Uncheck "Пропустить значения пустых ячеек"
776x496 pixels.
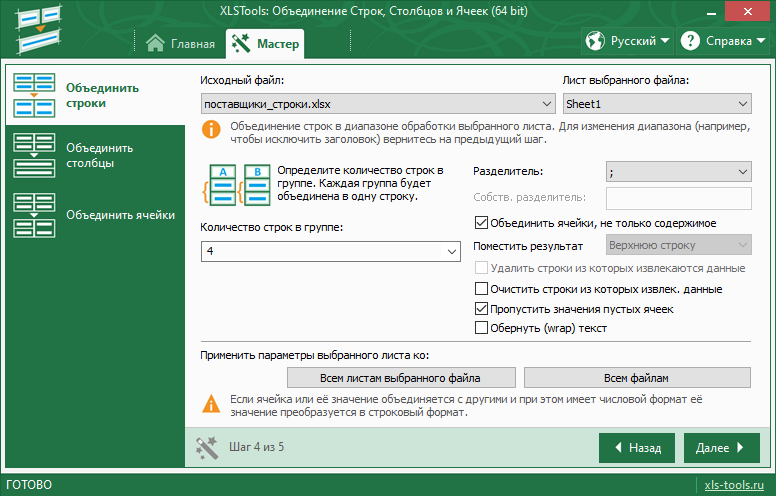click(x=481, y=309)
